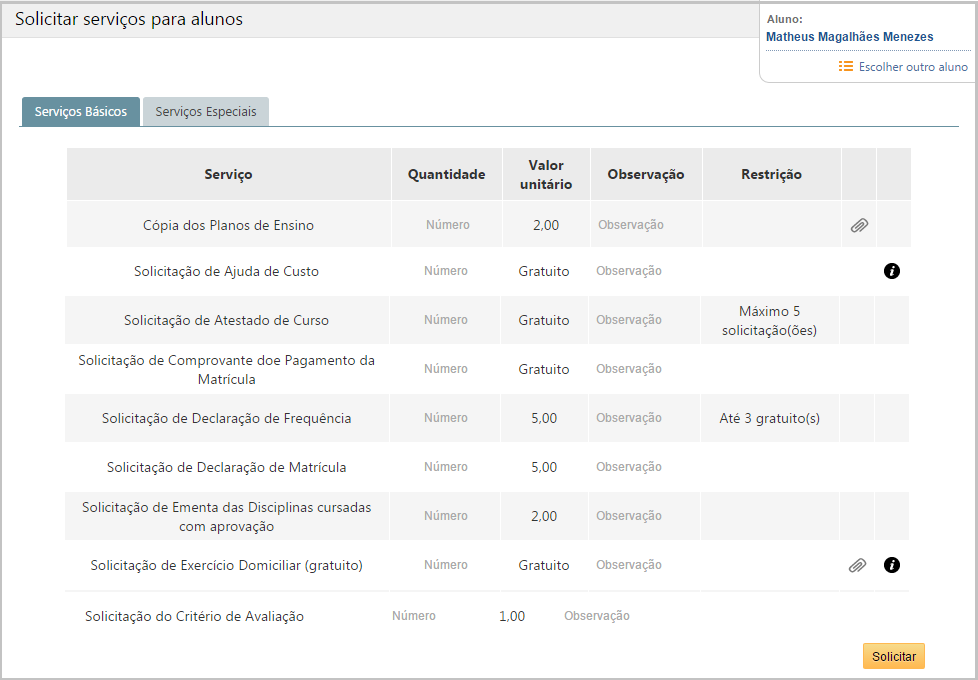Click Número field for Ementa das Disciplinas cursadas

click(447, 515)
